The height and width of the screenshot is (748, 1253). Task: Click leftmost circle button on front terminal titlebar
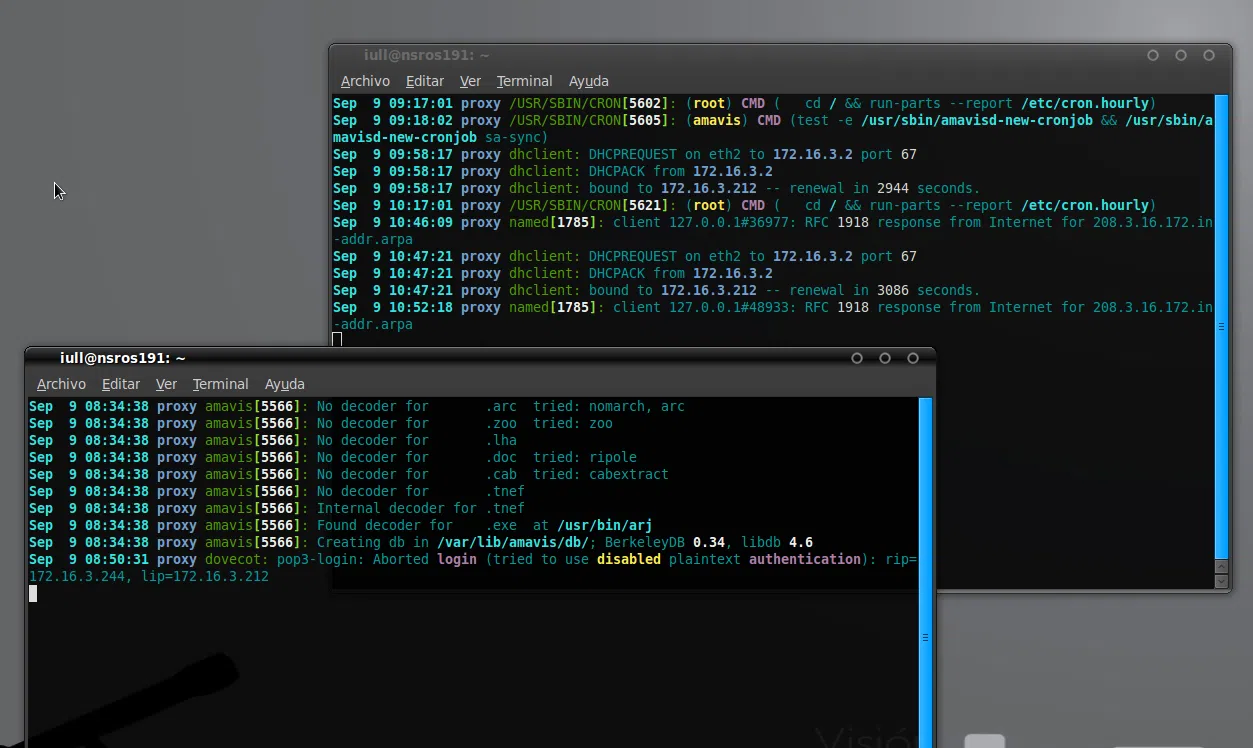coord(857,358)
